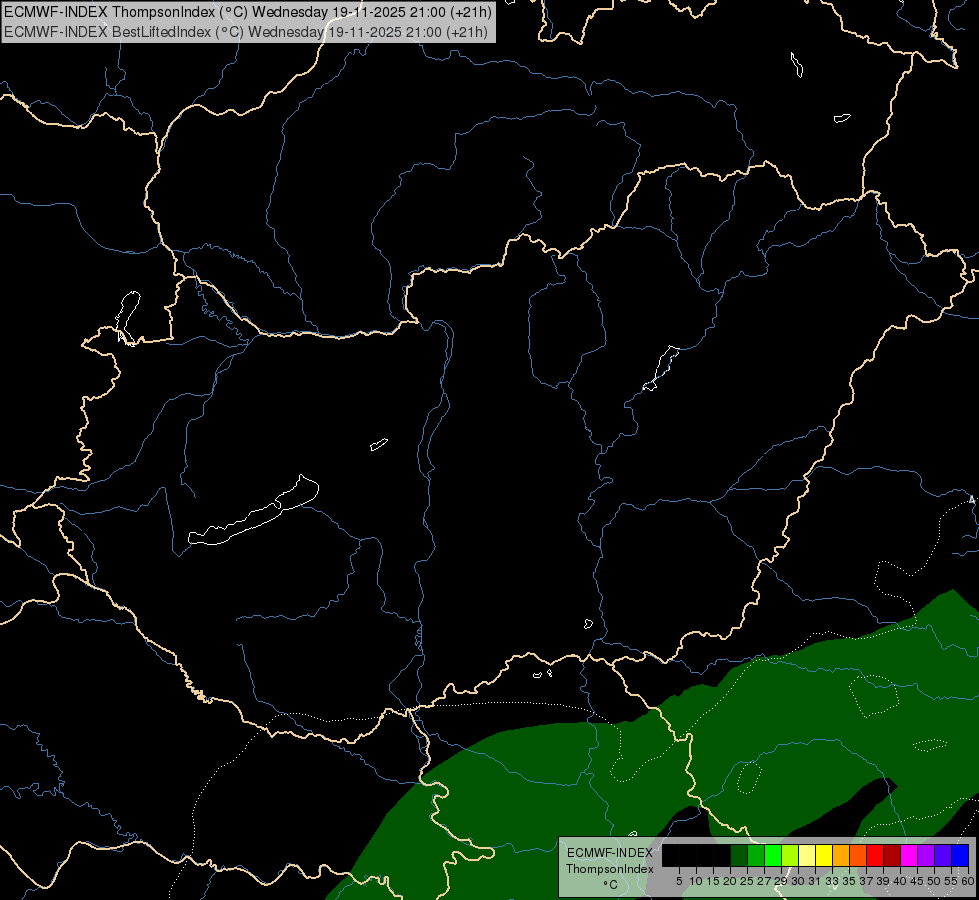Select the lime 29–30 legend swatch
Image resolution: width=979 pixels, height=900 pixels.
790,855
